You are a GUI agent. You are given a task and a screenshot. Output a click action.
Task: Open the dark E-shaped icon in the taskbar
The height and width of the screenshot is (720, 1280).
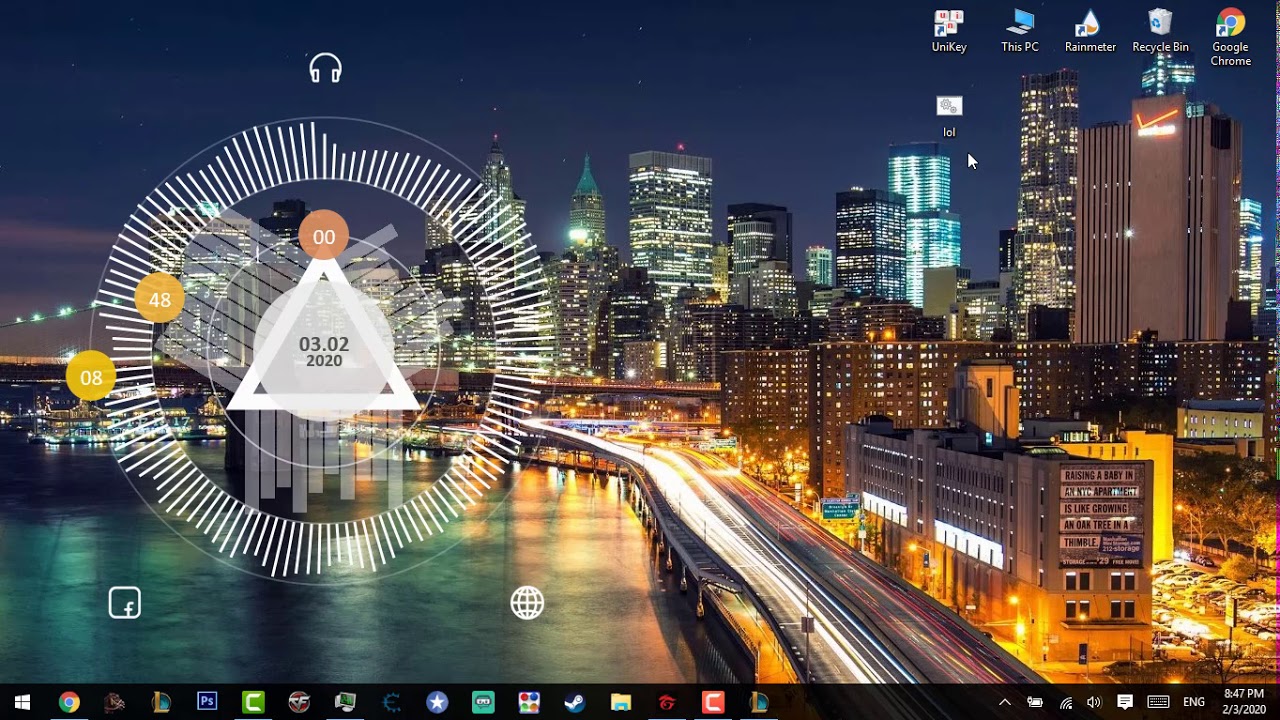click(391, 702)
